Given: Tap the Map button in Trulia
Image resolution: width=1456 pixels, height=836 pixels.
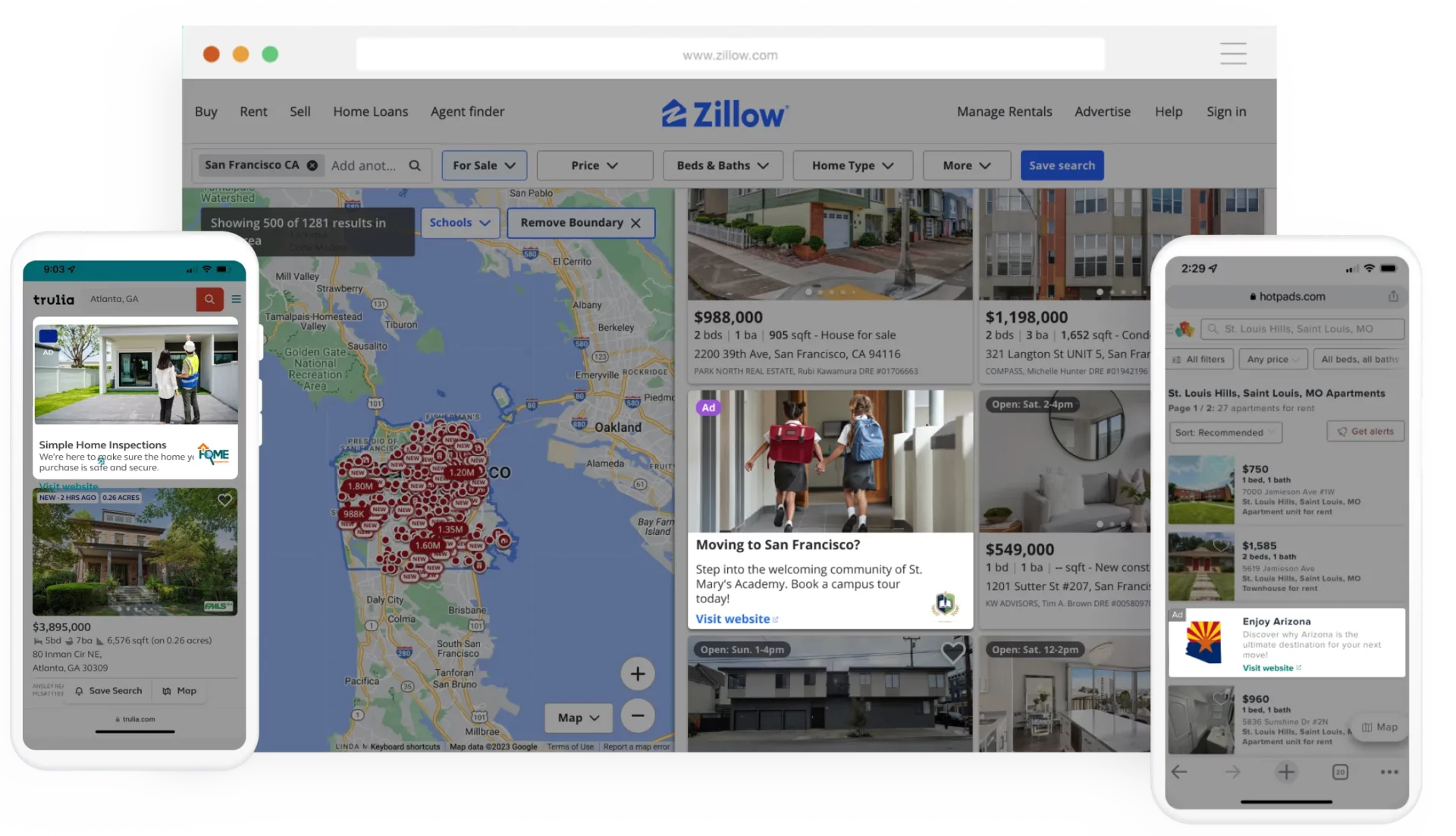Looking at the screenshot, I should coord(179,691).
